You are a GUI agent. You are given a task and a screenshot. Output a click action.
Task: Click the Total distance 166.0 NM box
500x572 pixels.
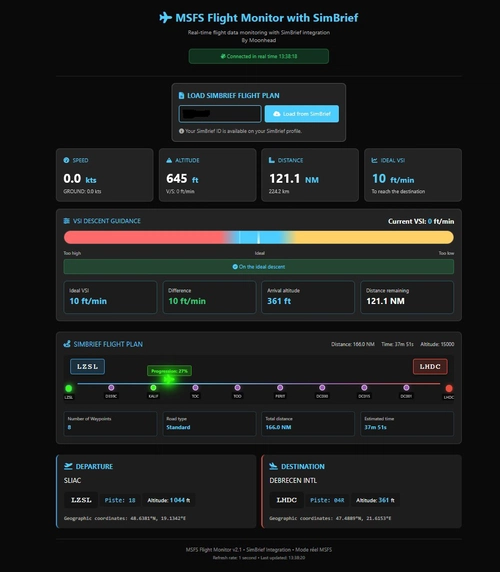coord(308,424)
